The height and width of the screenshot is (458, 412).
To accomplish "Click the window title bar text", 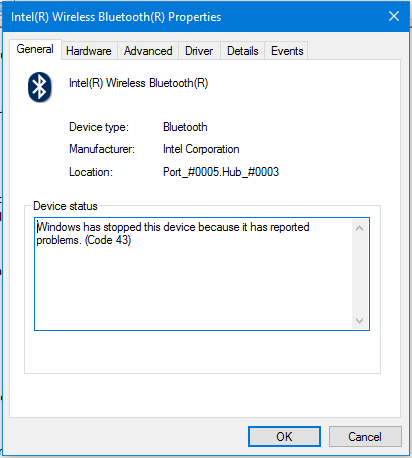I will click(116, 17).
